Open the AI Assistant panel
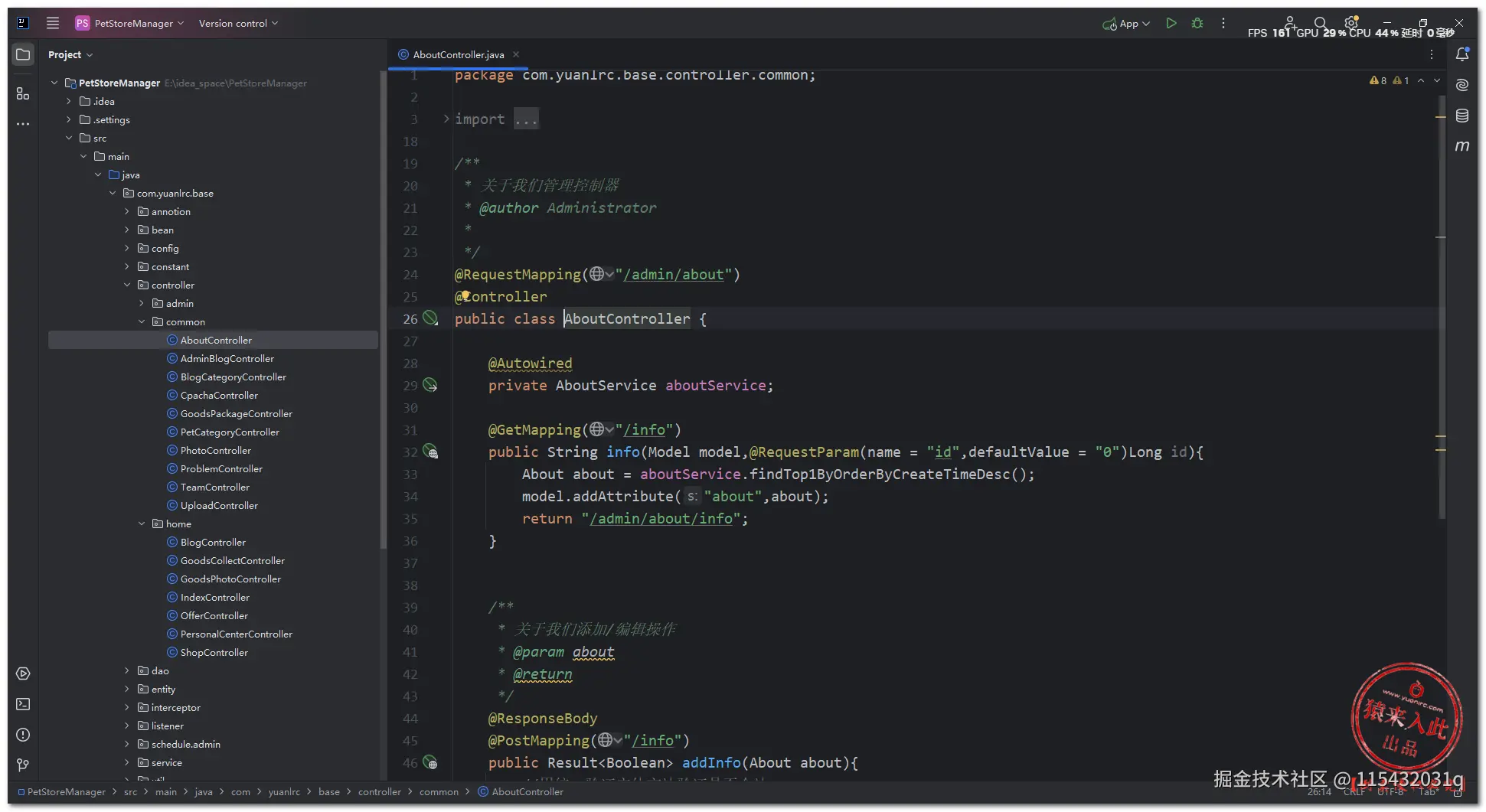Screen dimensions: 1486x812 (1462, 85)
